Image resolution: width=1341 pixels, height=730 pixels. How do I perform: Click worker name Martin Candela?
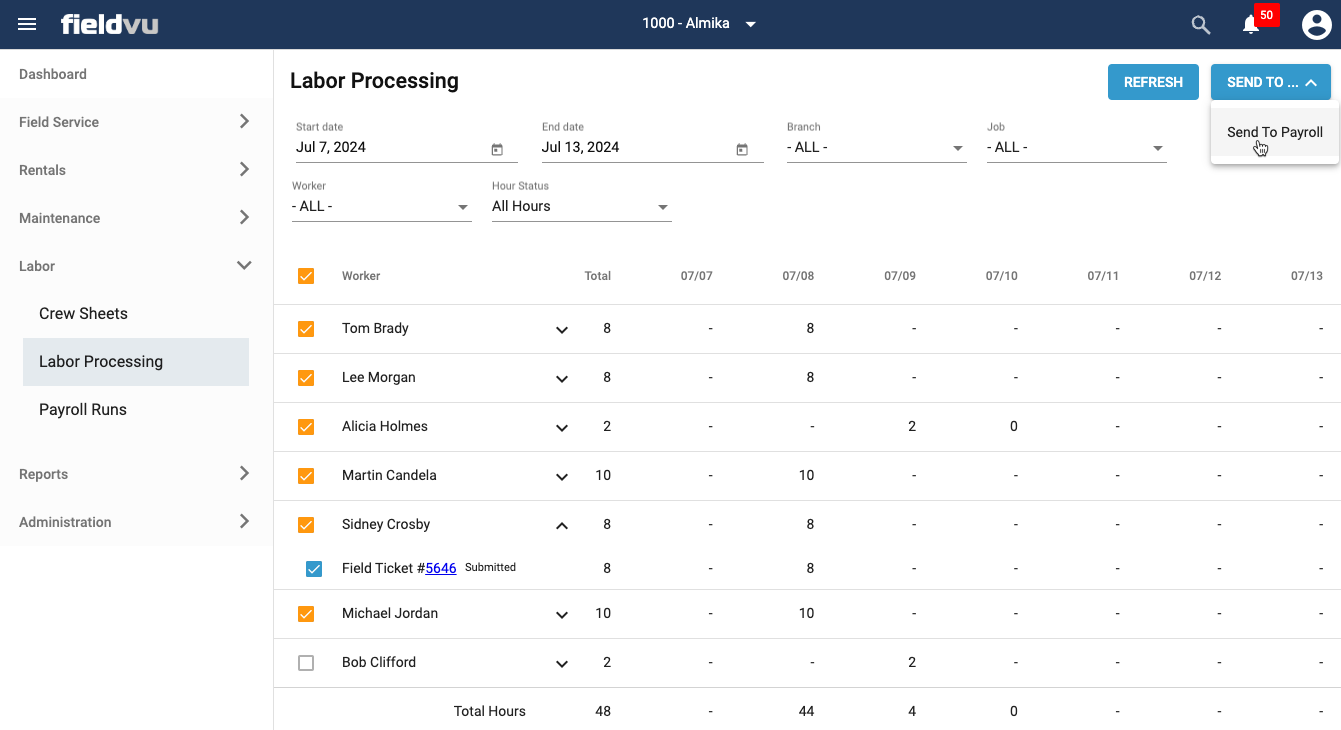tap(389, 475)
